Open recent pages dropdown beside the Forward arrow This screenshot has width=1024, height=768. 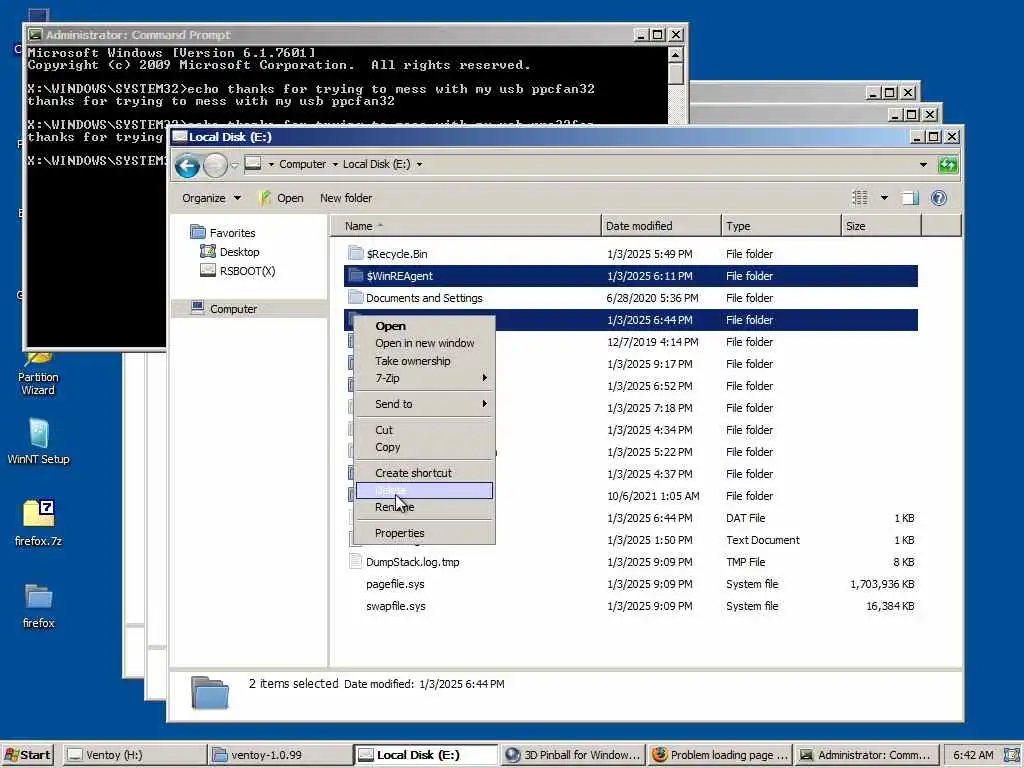tap(234, 165)
